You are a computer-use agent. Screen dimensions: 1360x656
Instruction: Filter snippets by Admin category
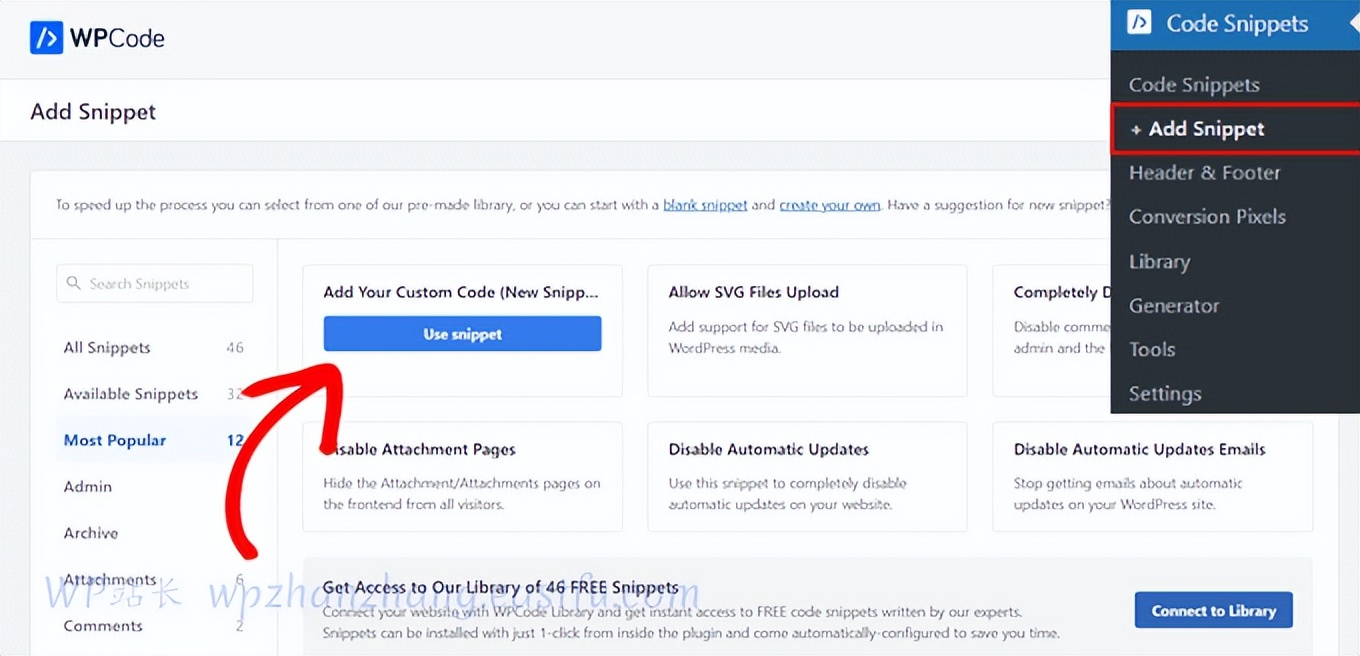(88, 487)
